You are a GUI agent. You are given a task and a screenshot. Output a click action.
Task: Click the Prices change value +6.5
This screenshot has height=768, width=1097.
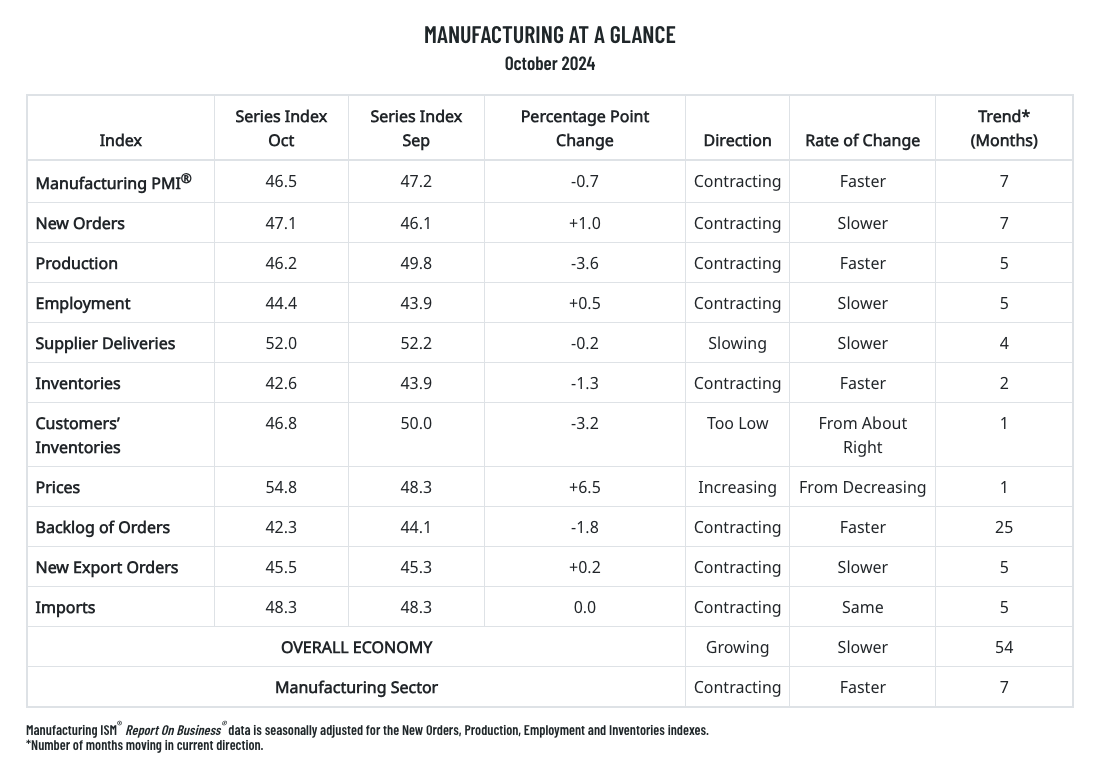pyautogui.click(x=584, y=487)
